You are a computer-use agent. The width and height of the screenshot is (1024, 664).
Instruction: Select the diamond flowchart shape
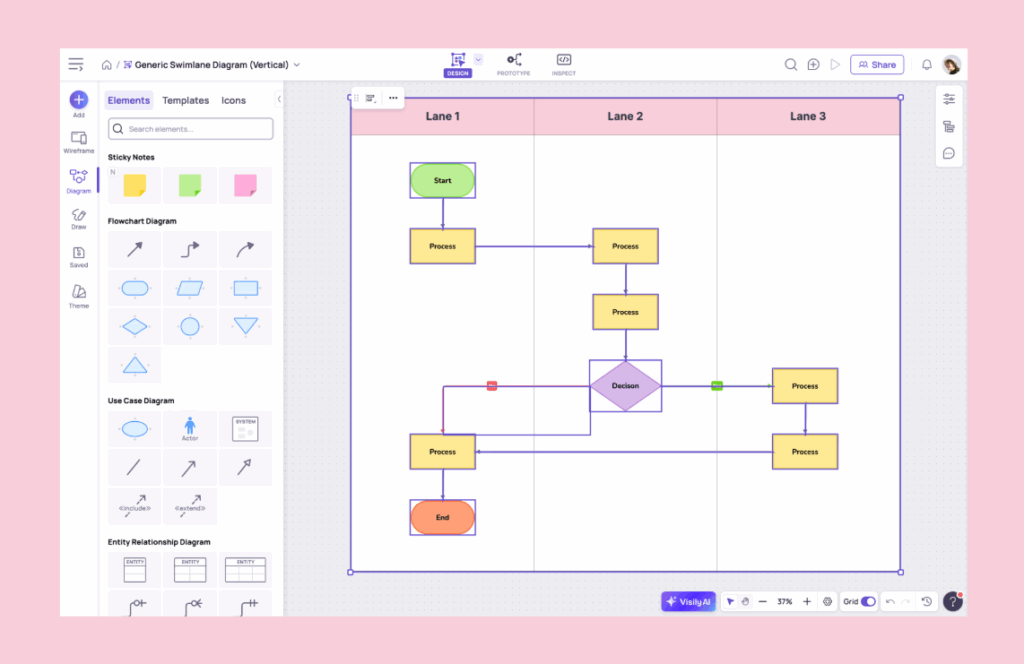point(135,326)
